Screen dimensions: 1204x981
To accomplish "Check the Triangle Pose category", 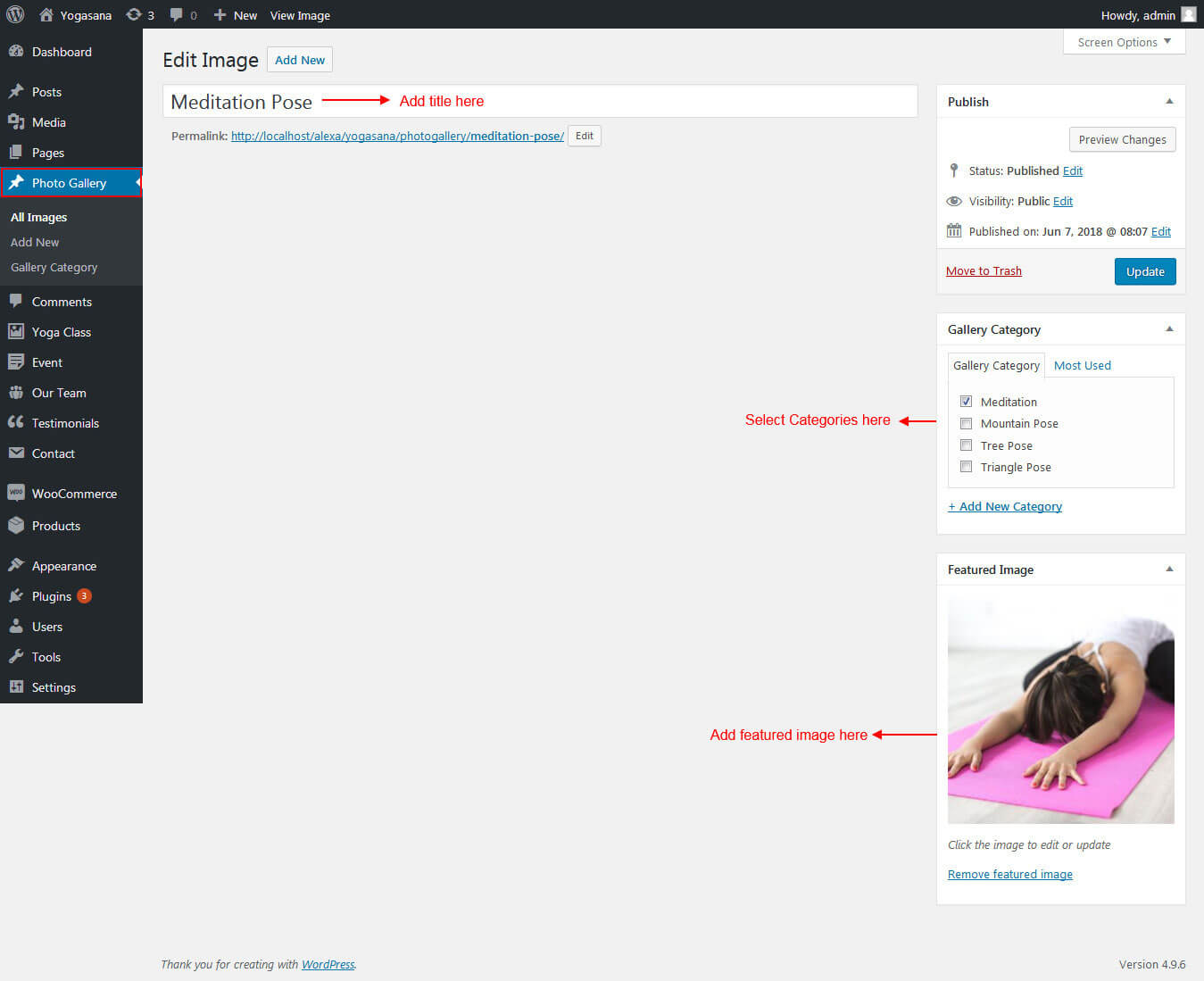I will [966, 467].
